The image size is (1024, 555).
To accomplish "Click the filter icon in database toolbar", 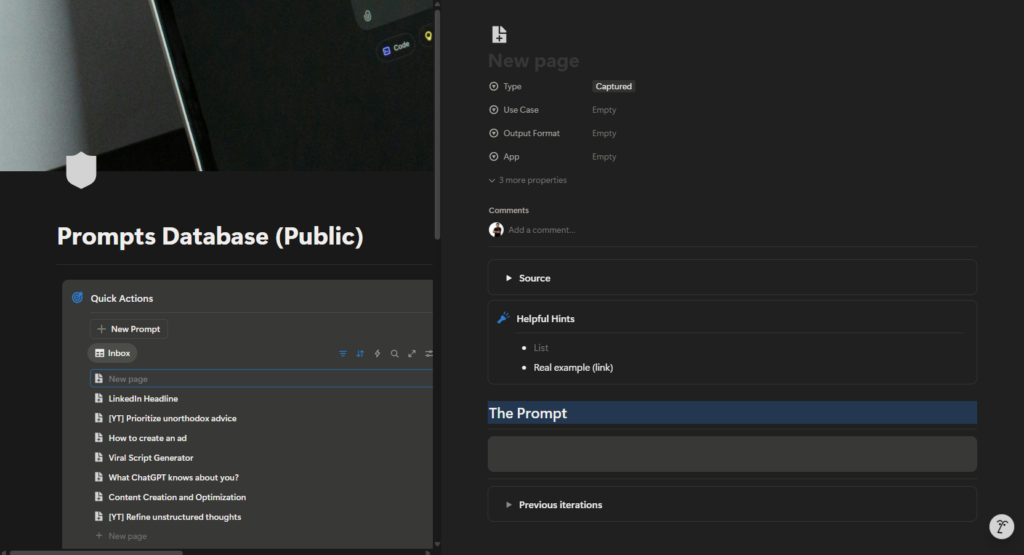I will point(343,354).
